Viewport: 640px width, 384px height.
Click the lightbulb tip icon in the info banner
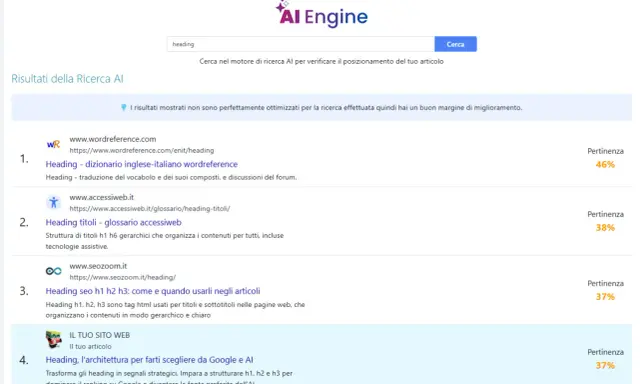point(124,107)
